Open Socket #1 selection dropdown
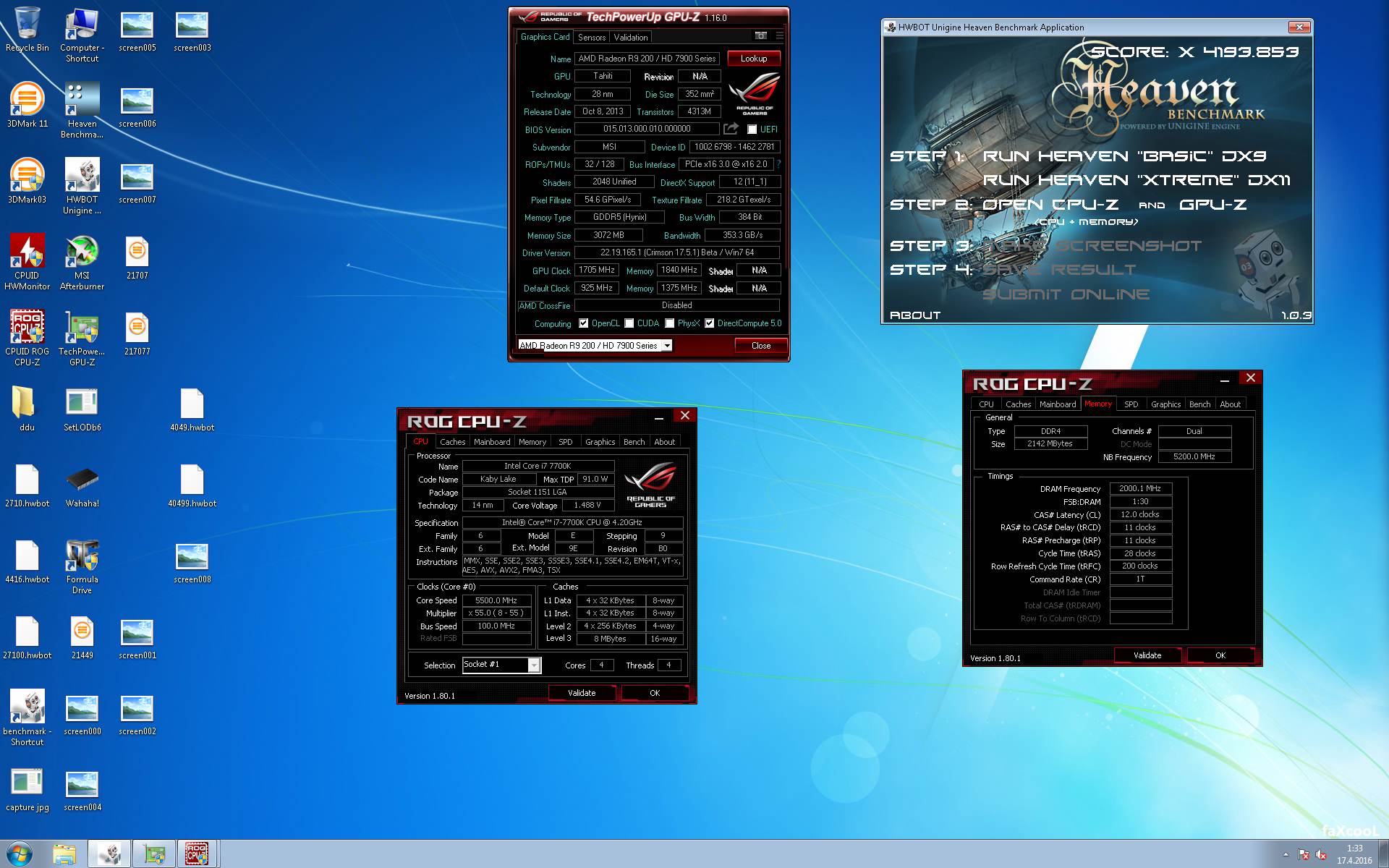 coord(534,665)
